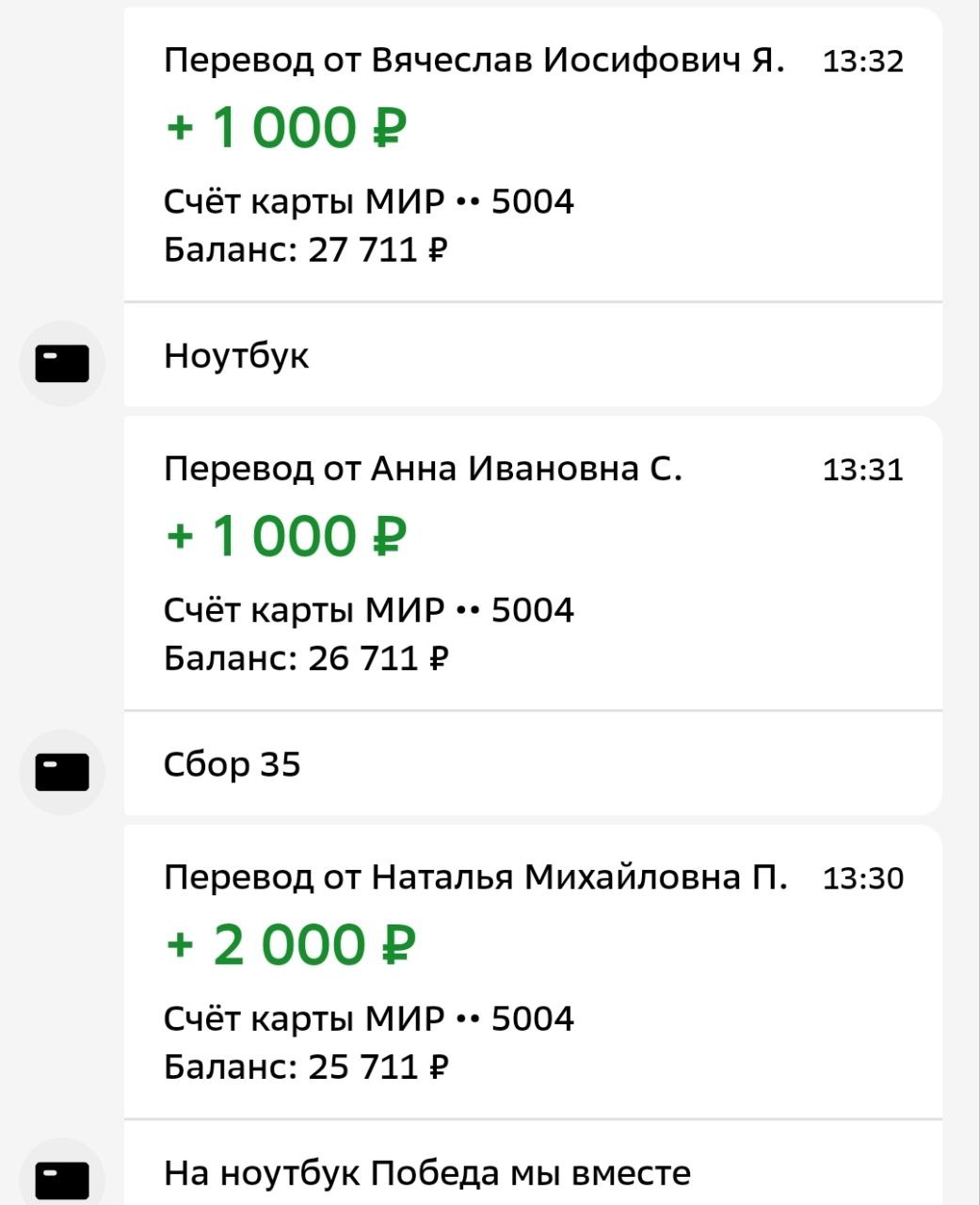This screenshot has height=1205, width=980.
Task: Click the 13:30 timestamp
Action: 862,878
